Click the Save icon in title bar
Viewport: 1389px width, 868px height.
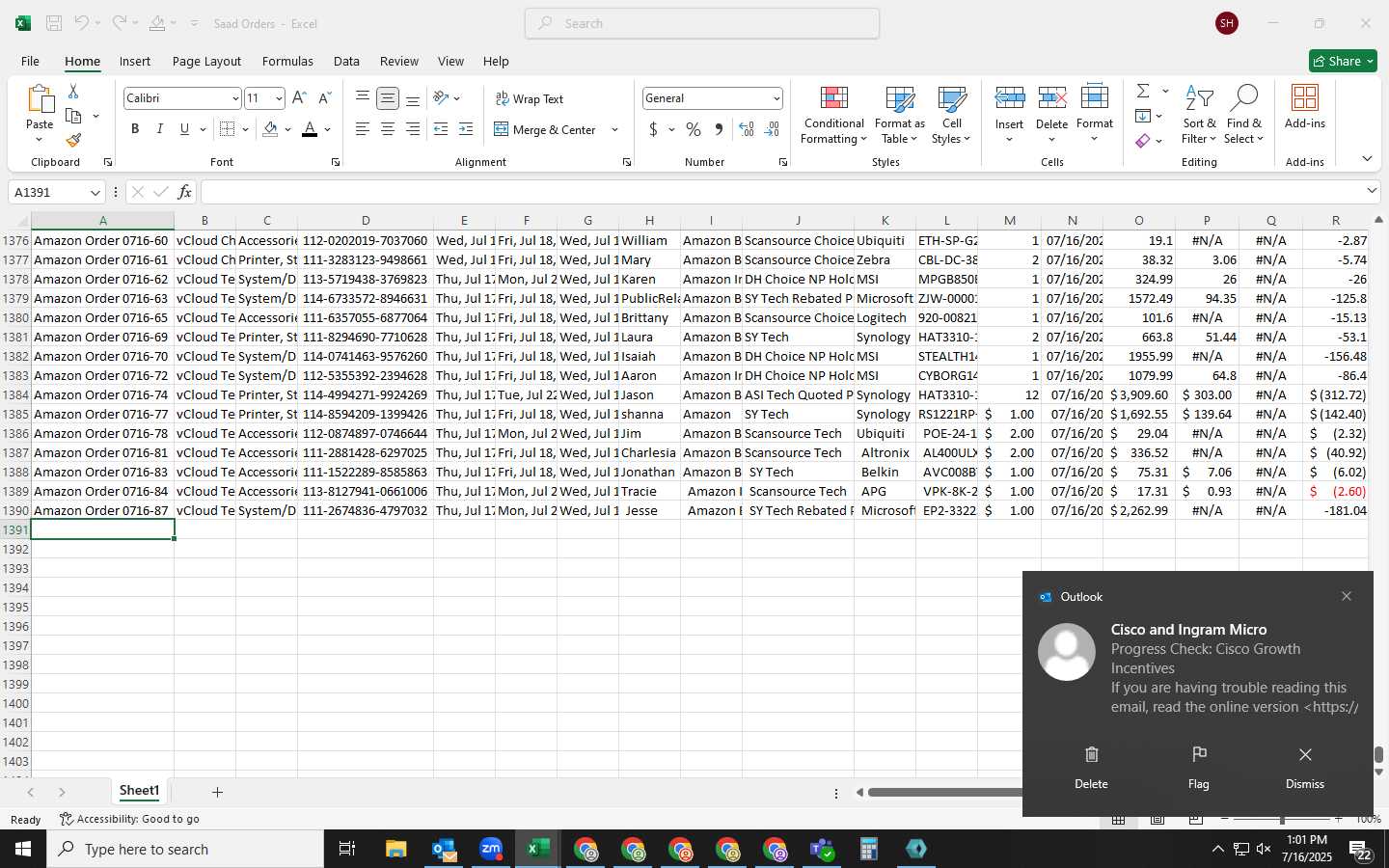[54, 23]
